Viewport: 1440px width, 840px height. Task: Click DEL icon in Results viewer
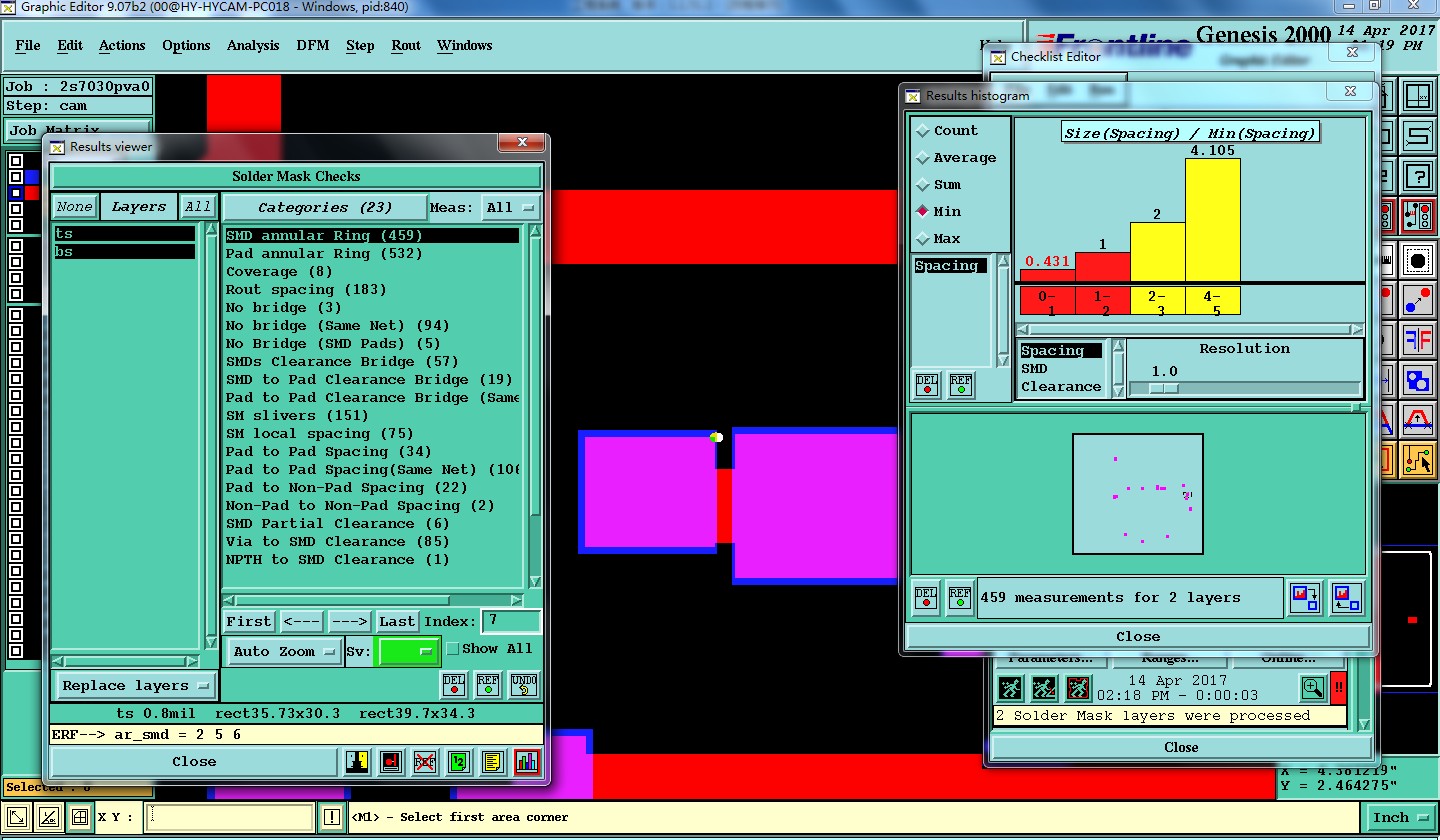point(454,685)
